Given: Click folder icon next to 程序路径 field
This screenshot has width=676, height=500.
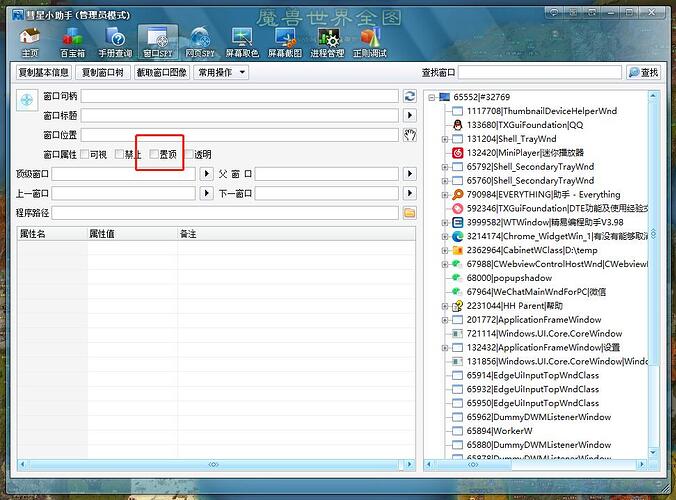Looking at the screenshot, I should tap(409, 213).
